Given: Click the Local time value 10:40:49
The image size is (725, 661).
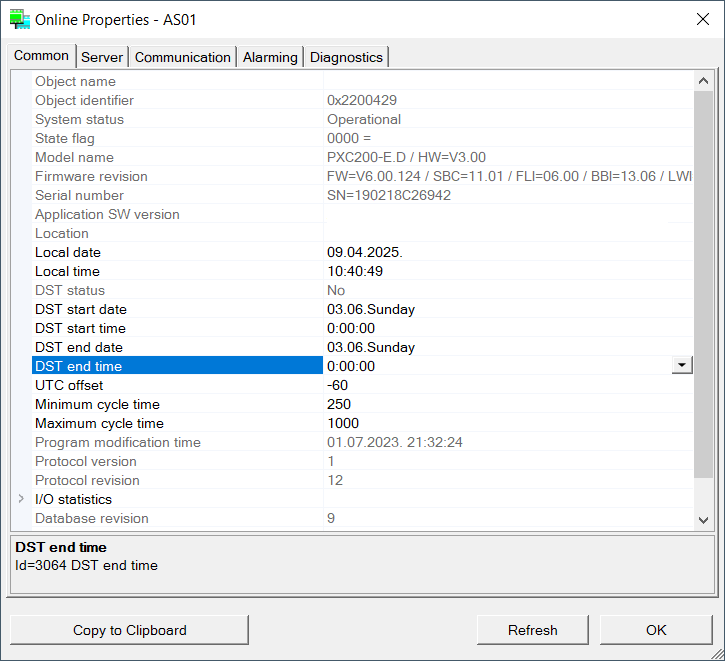Looking at the screenshot, I should pyautogui.click(x=355, y=271).
